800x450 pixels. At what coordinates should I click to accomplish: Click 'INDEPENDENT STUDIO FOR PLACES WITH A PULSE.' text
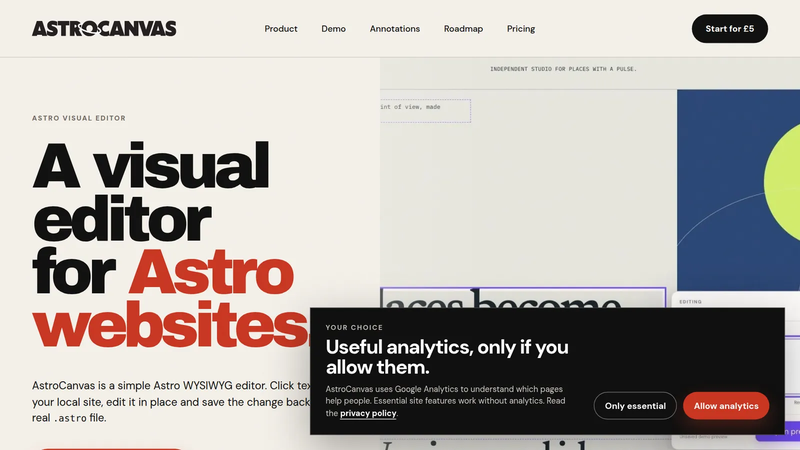pyautogui.click(x=563, y=69)
